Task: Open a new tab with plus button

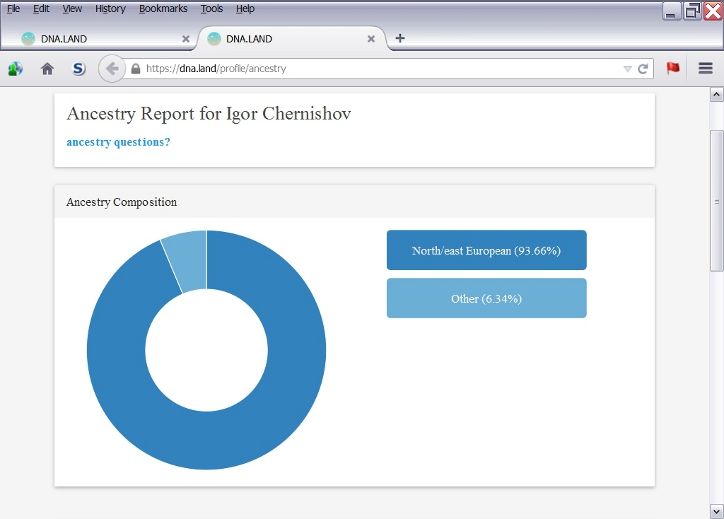Action: pos(400,38)
